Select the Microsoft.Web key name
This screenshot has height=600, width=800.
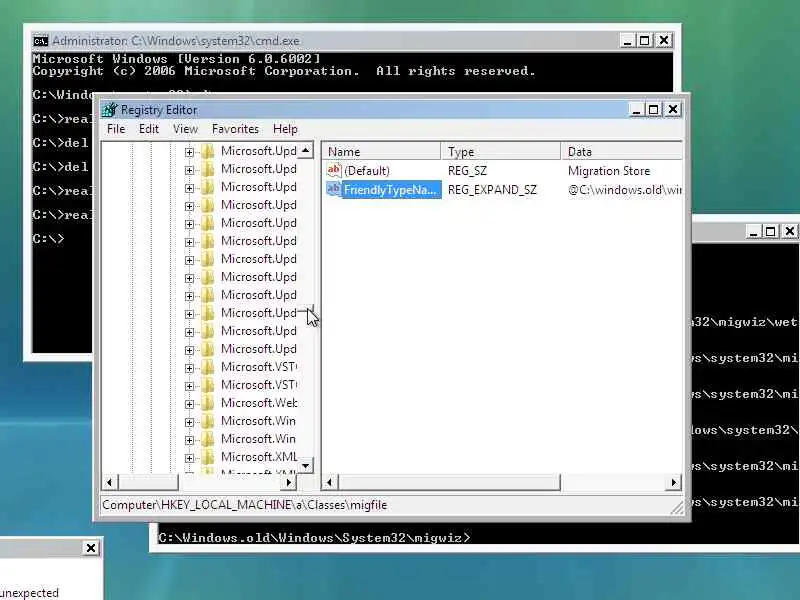tap(259, 403)
